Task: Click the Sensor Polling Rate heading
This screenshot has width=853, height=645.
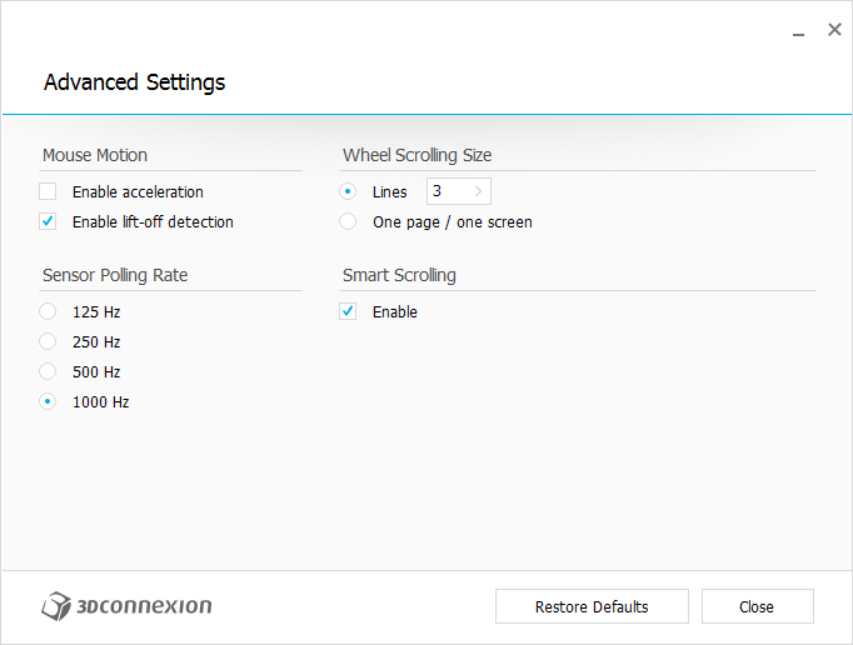Action: point(115,275)
